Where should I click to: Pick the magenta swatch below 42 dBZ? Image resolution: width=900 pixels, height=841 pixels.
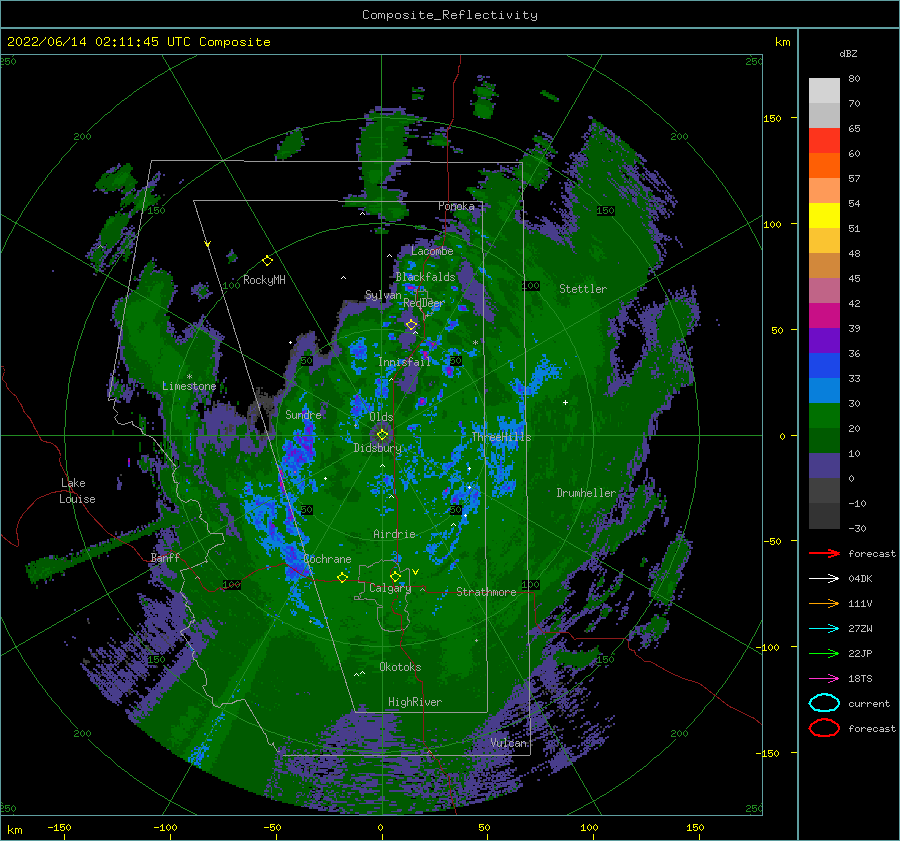pos(824,315)
